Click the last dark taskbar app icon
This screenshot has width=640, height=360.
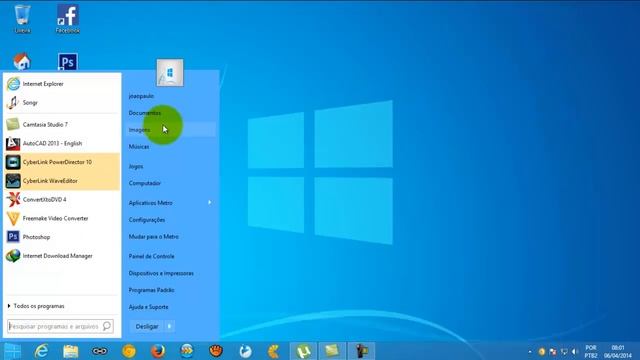(x=361, y=351)
